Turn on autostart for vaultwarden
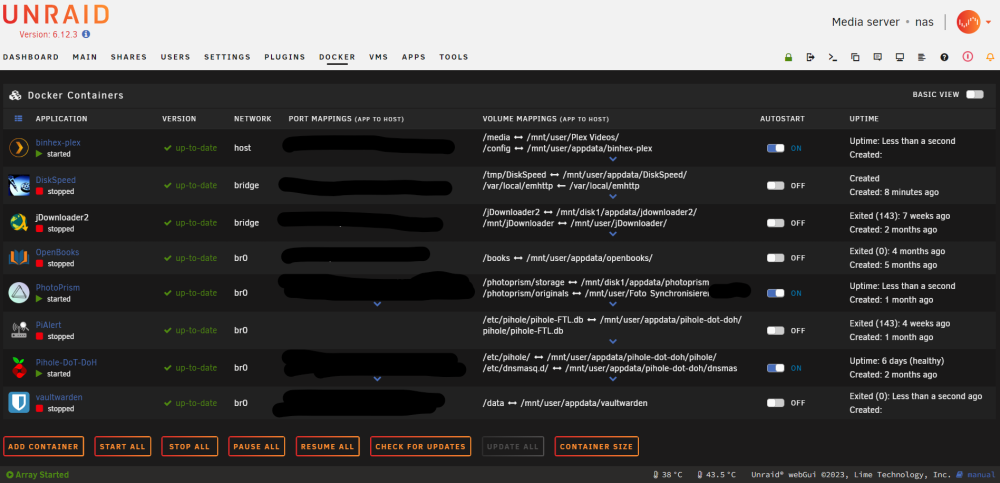The image size is (1000, 483). click(776, 403)
